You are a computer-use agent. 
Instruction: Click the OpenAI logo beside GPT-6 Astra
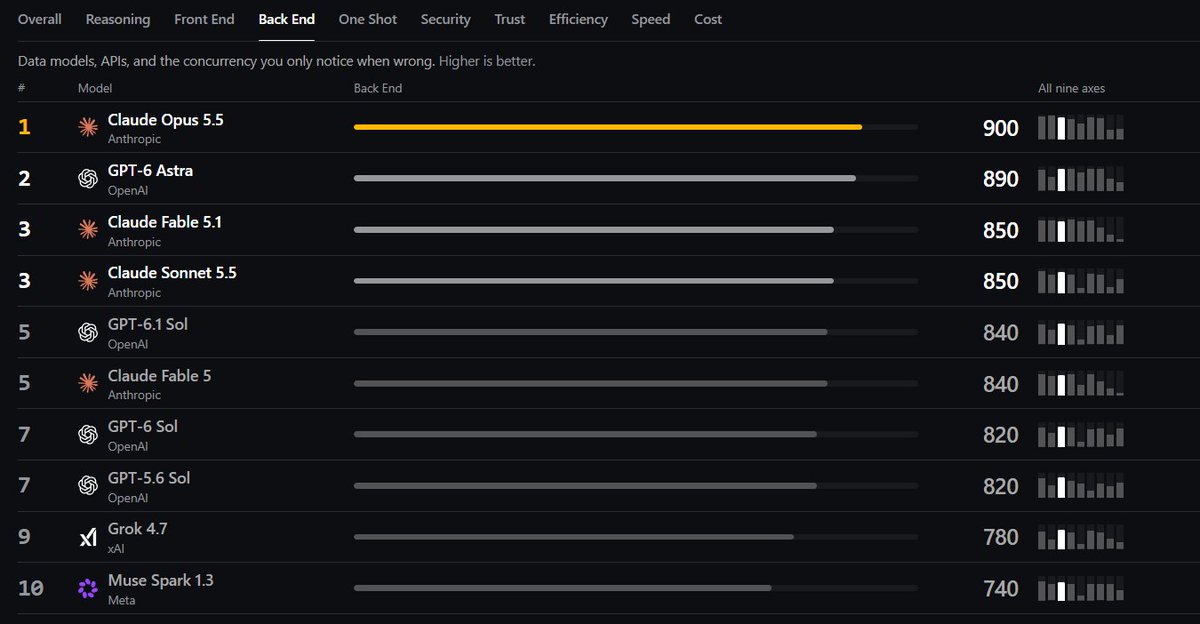[x=88, y=178]
